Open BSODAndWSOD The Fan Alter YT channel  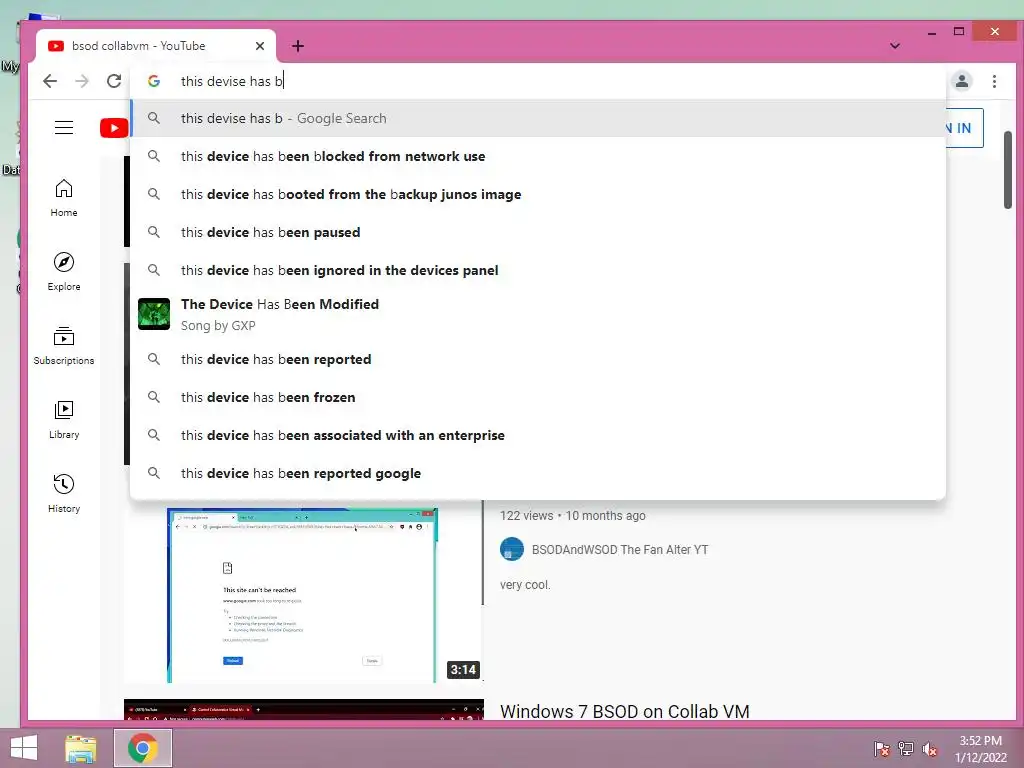(620, 550)
